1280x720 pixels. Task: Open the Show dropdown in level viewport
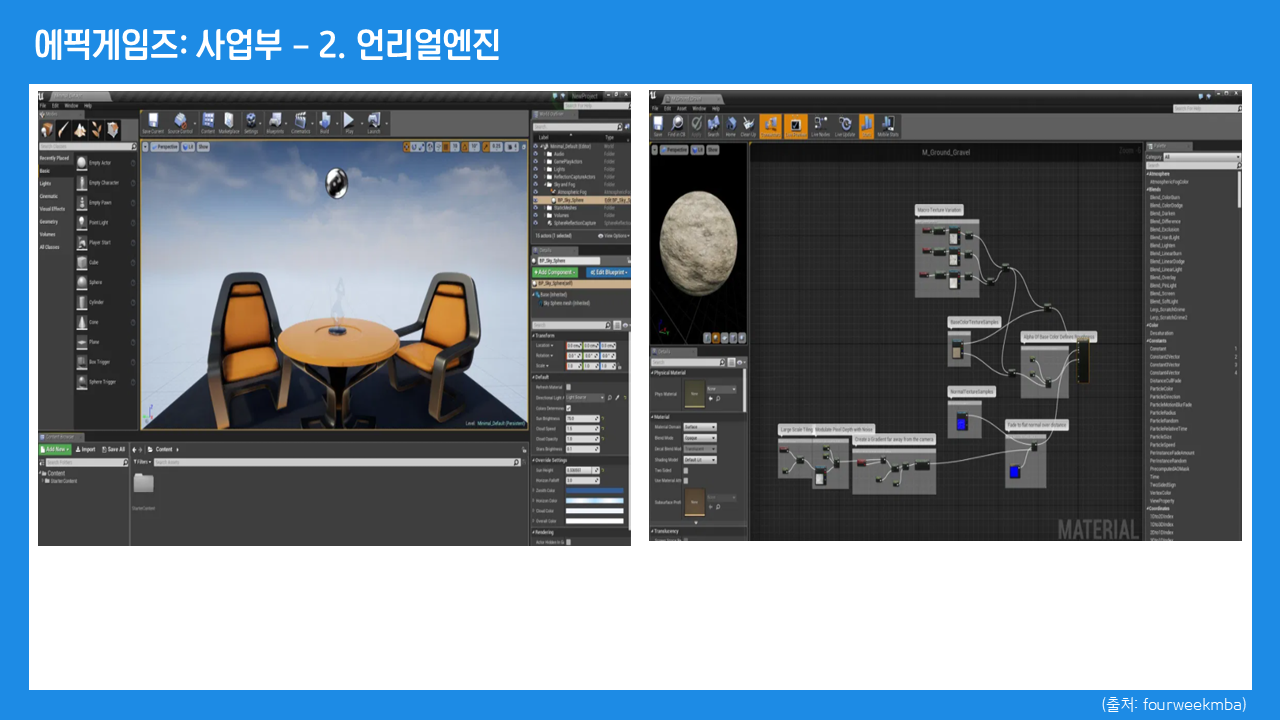point(203,146)
